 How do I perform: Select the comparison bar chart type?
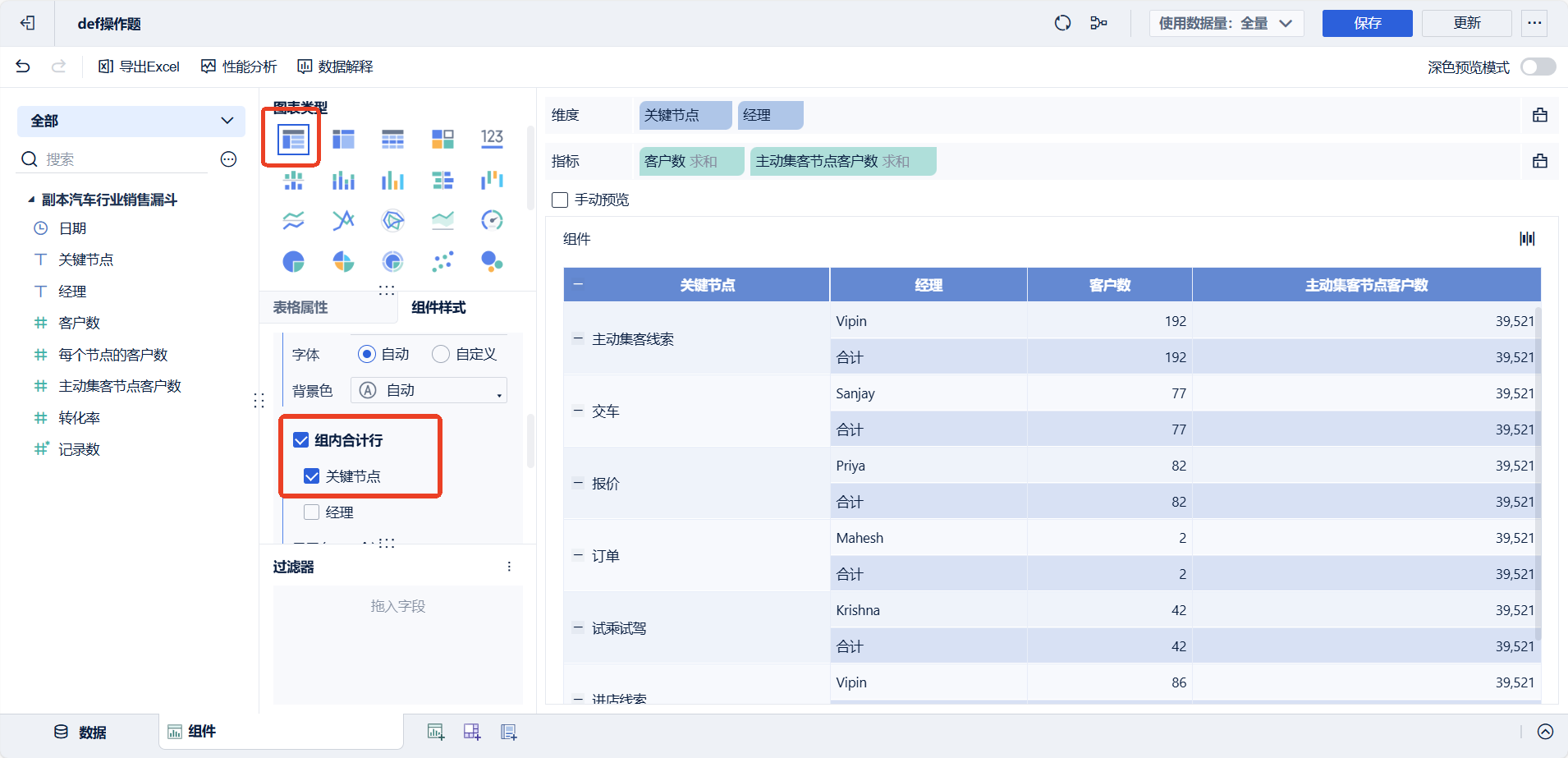[442, 180]
